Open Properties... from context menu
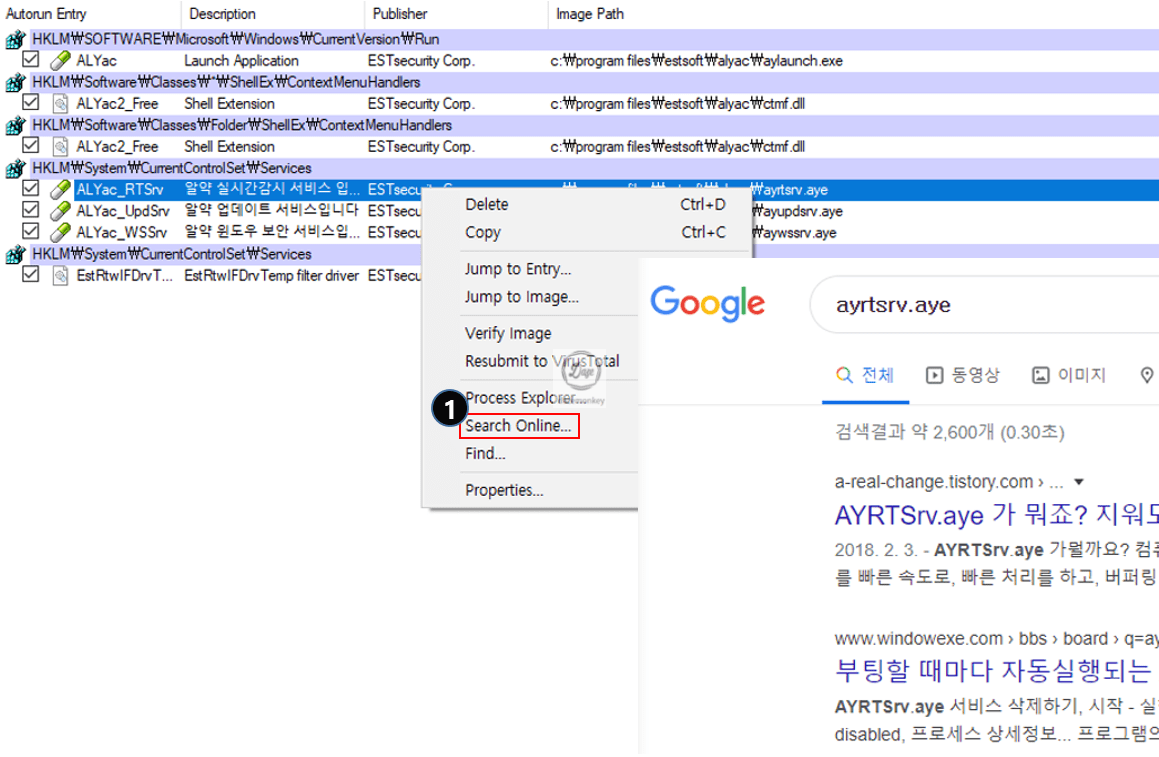The height and width of the screenshot is (757, 1159). coord(504,490)
